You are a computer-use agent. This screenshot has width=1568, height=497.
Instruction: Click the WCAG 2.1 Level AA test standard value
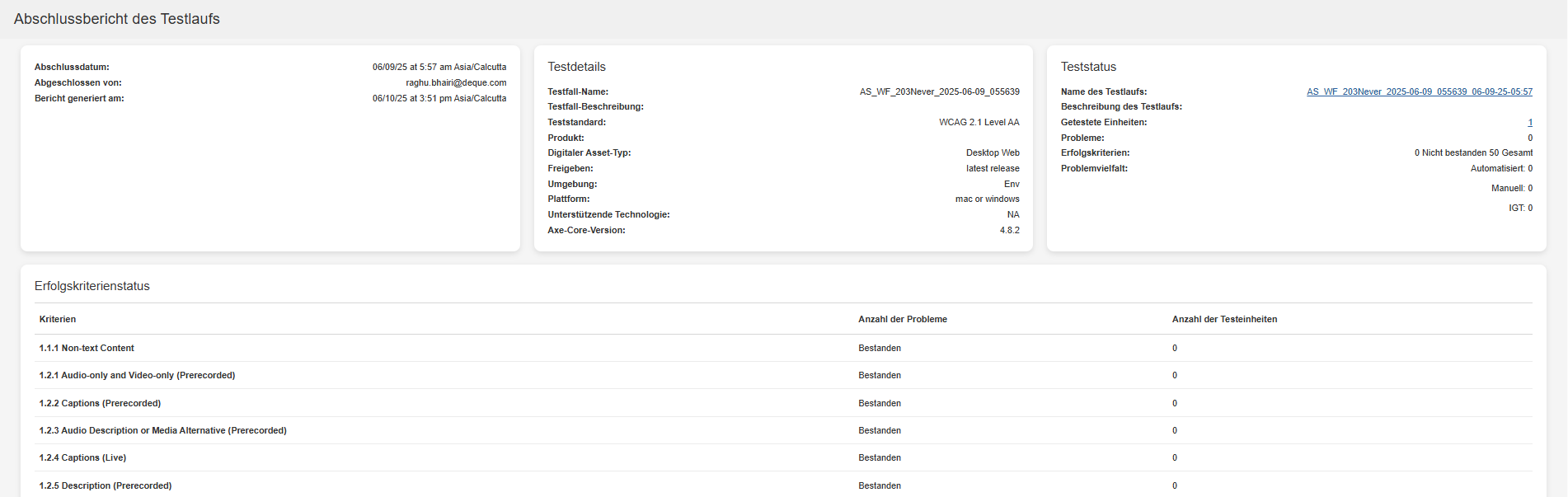coord(979,122)
